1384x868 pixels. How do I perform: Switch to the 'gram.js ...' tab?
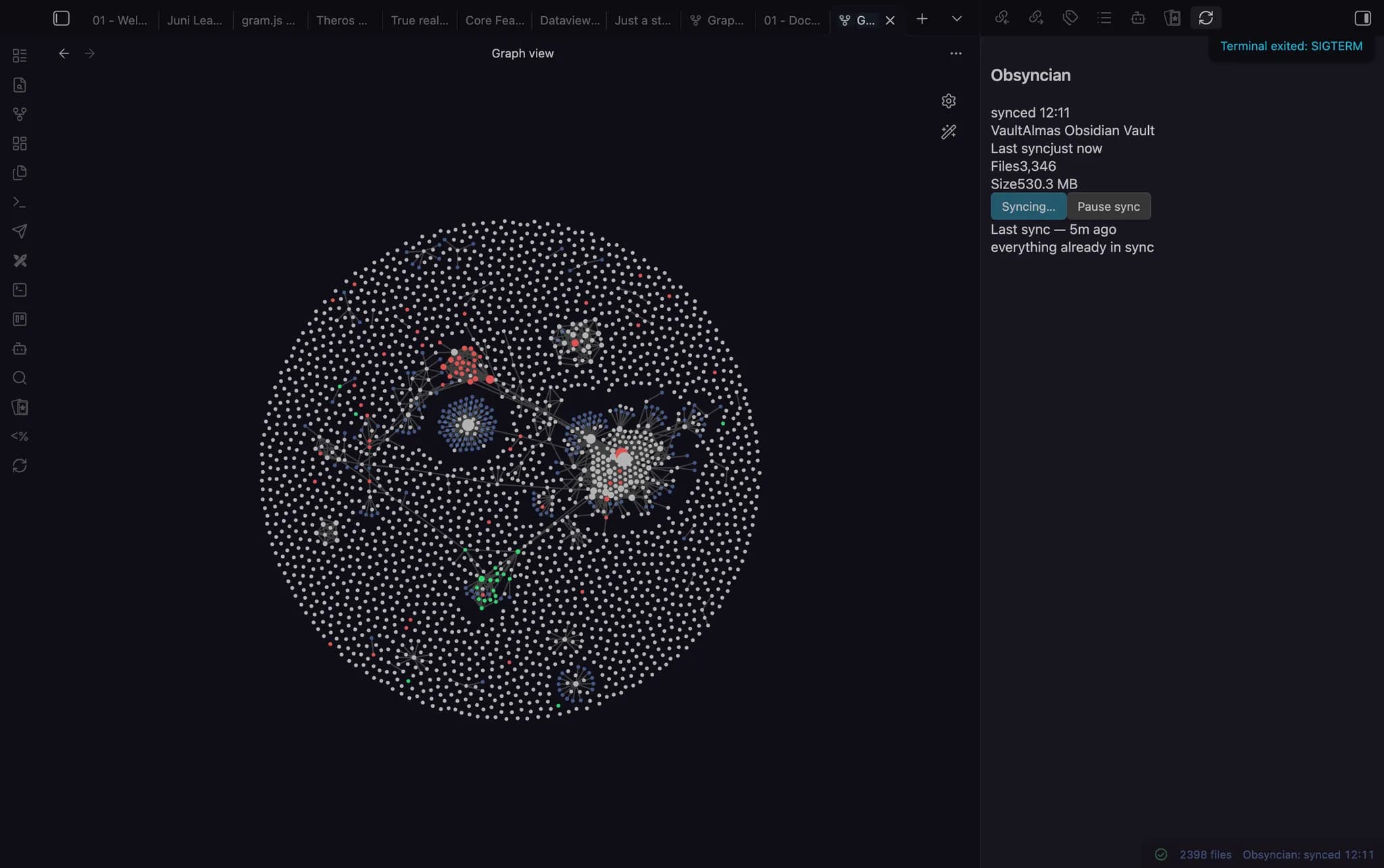click(x=268, y=20)
